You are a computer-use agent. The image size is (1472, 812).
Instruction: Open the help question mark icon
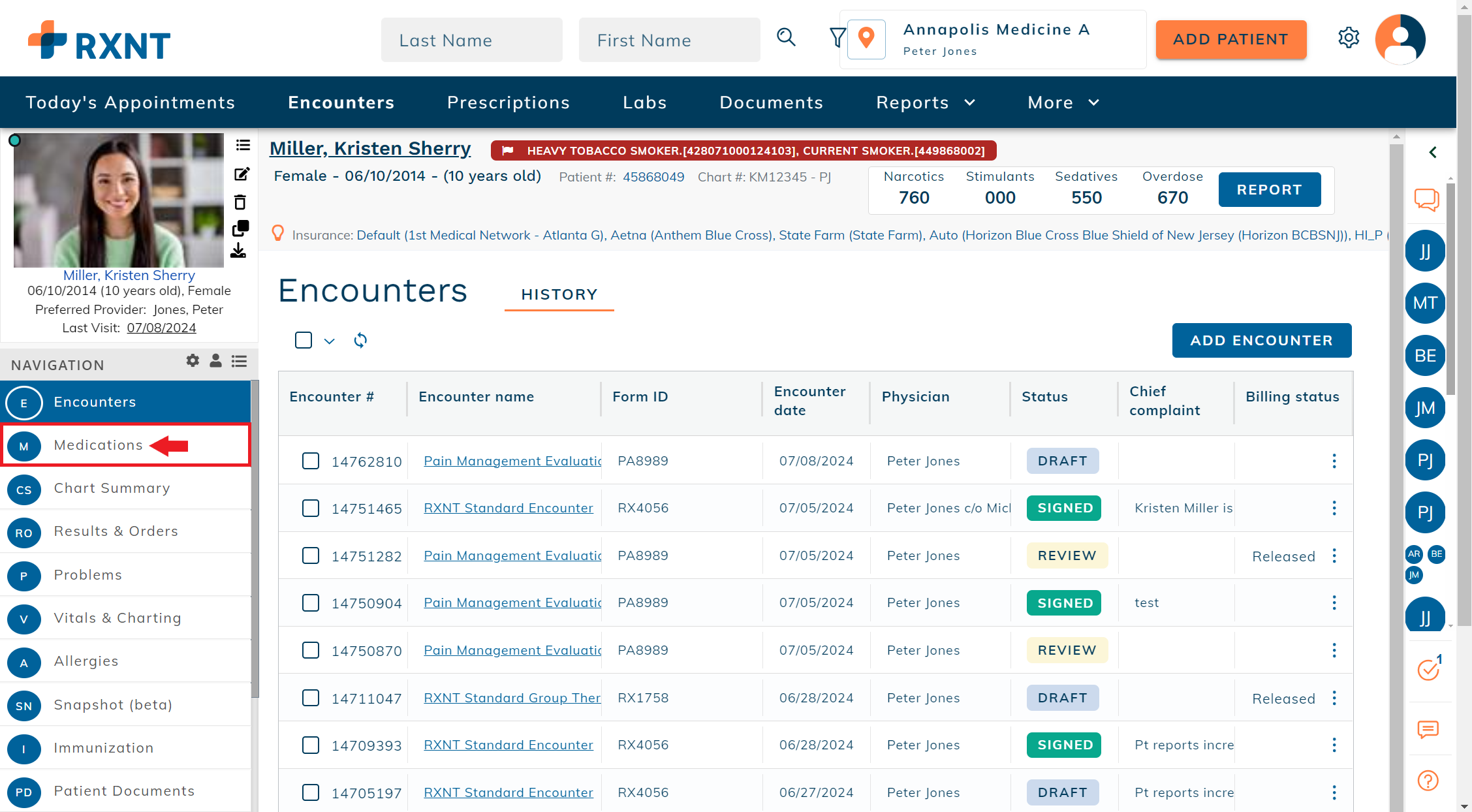[1428, 780]
